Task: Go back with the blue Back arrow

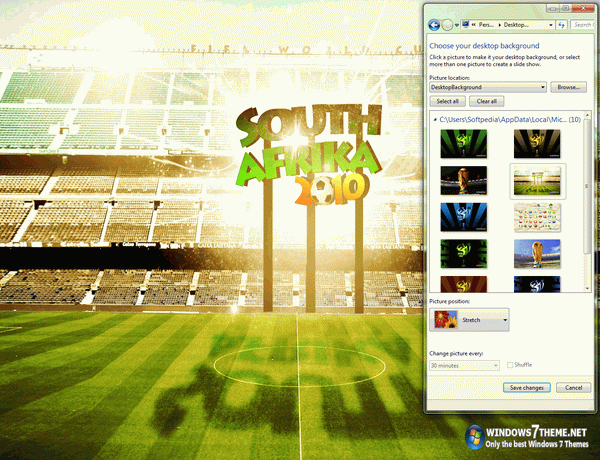Action: click(x=434, y=25)
